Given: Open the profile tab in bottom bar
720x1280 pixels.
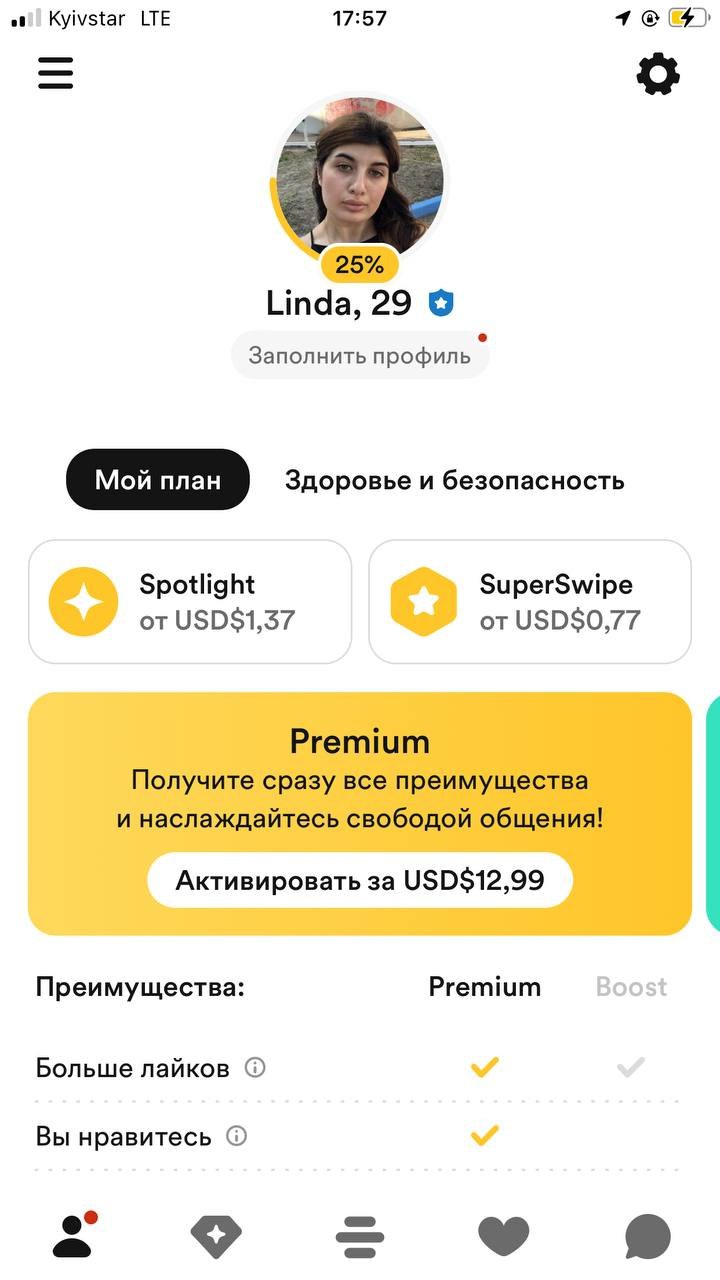Looking at the screenshot, I should tap(72, 1236).
